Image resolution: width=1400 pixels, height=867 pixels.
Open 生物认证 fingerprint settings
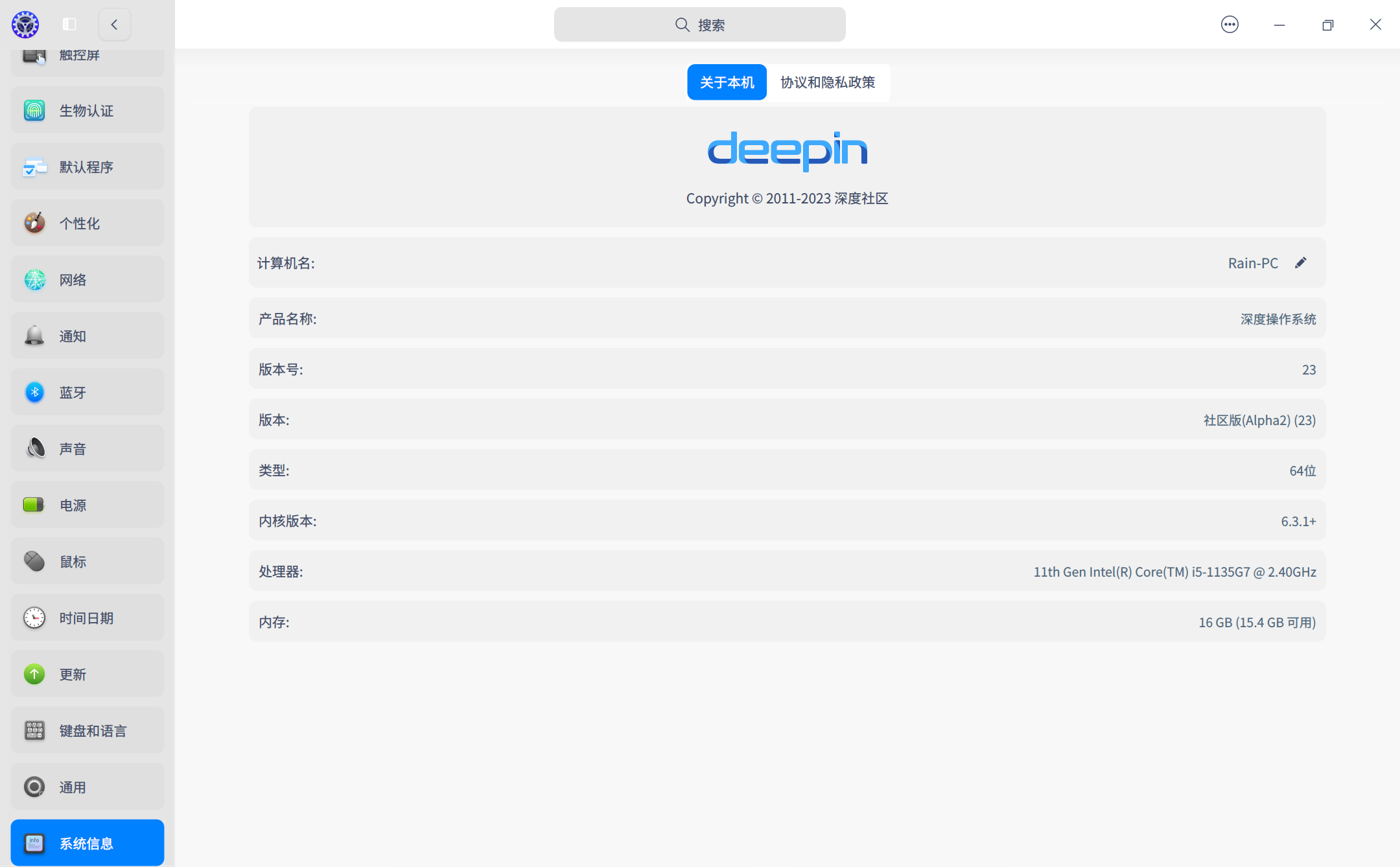[87, 111]
